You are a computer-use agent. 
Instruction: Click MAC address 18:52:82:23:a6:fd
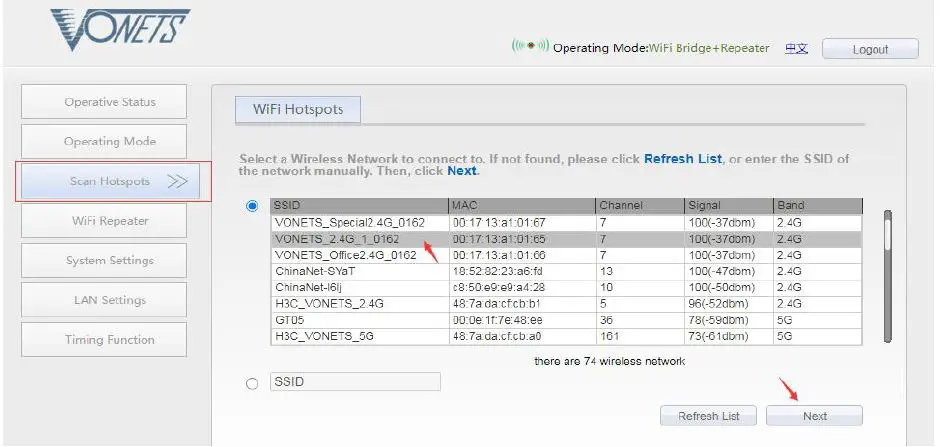[x=498, y=271]
